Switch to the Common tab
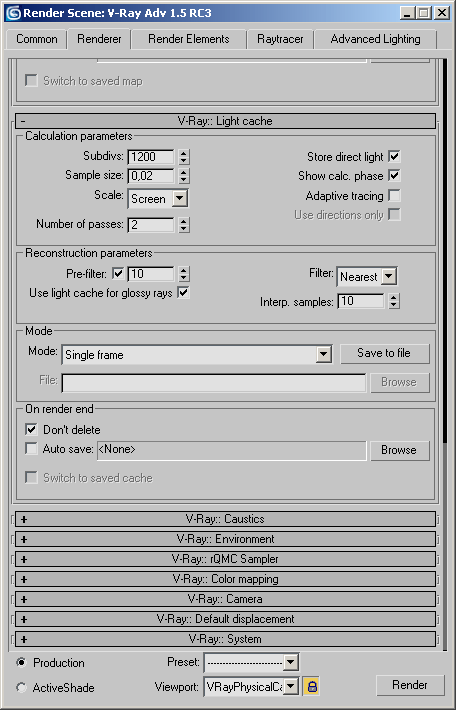456x710 pixels. point(37,39)
